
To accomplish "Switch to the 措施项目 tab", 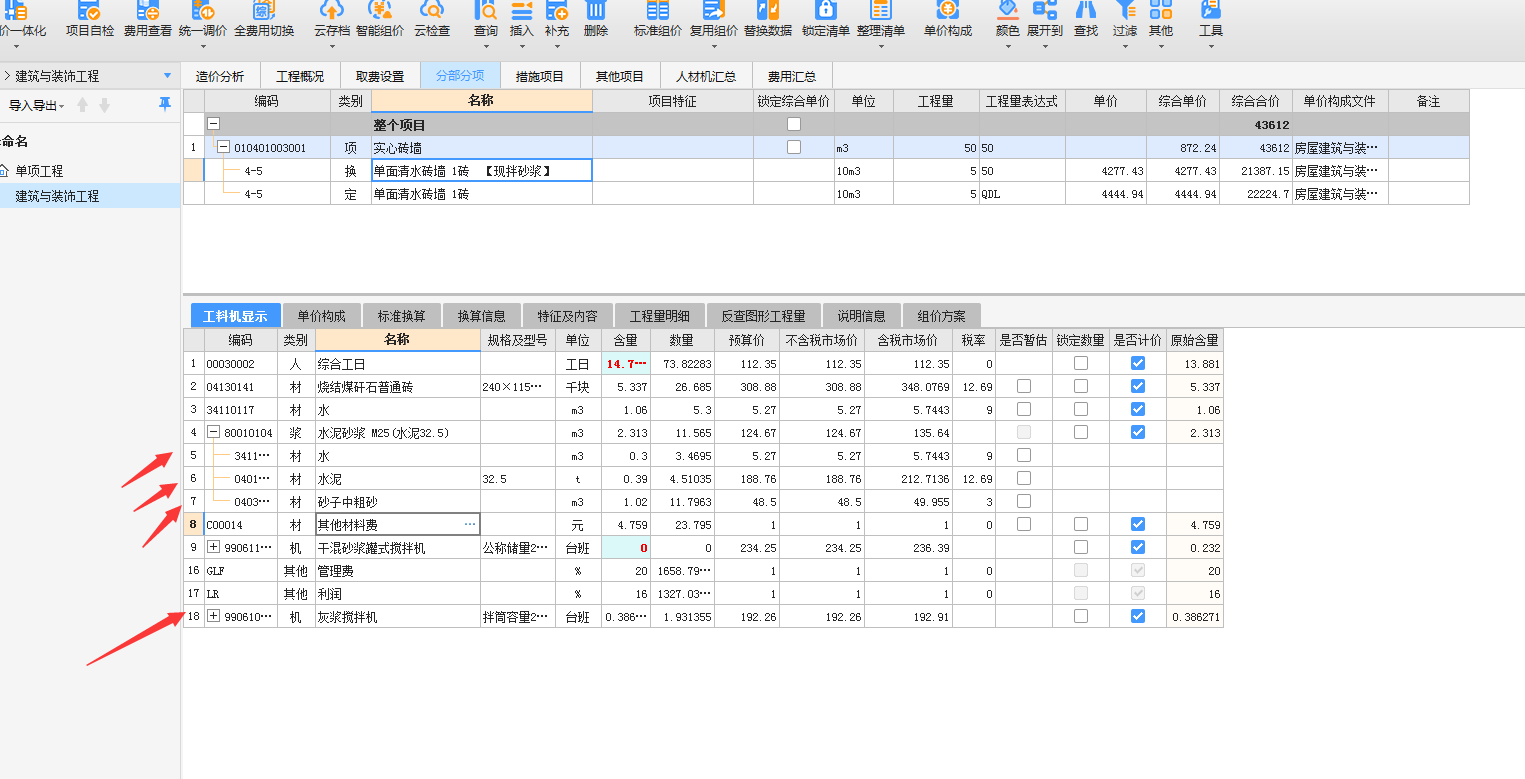I will click(540, 76).
